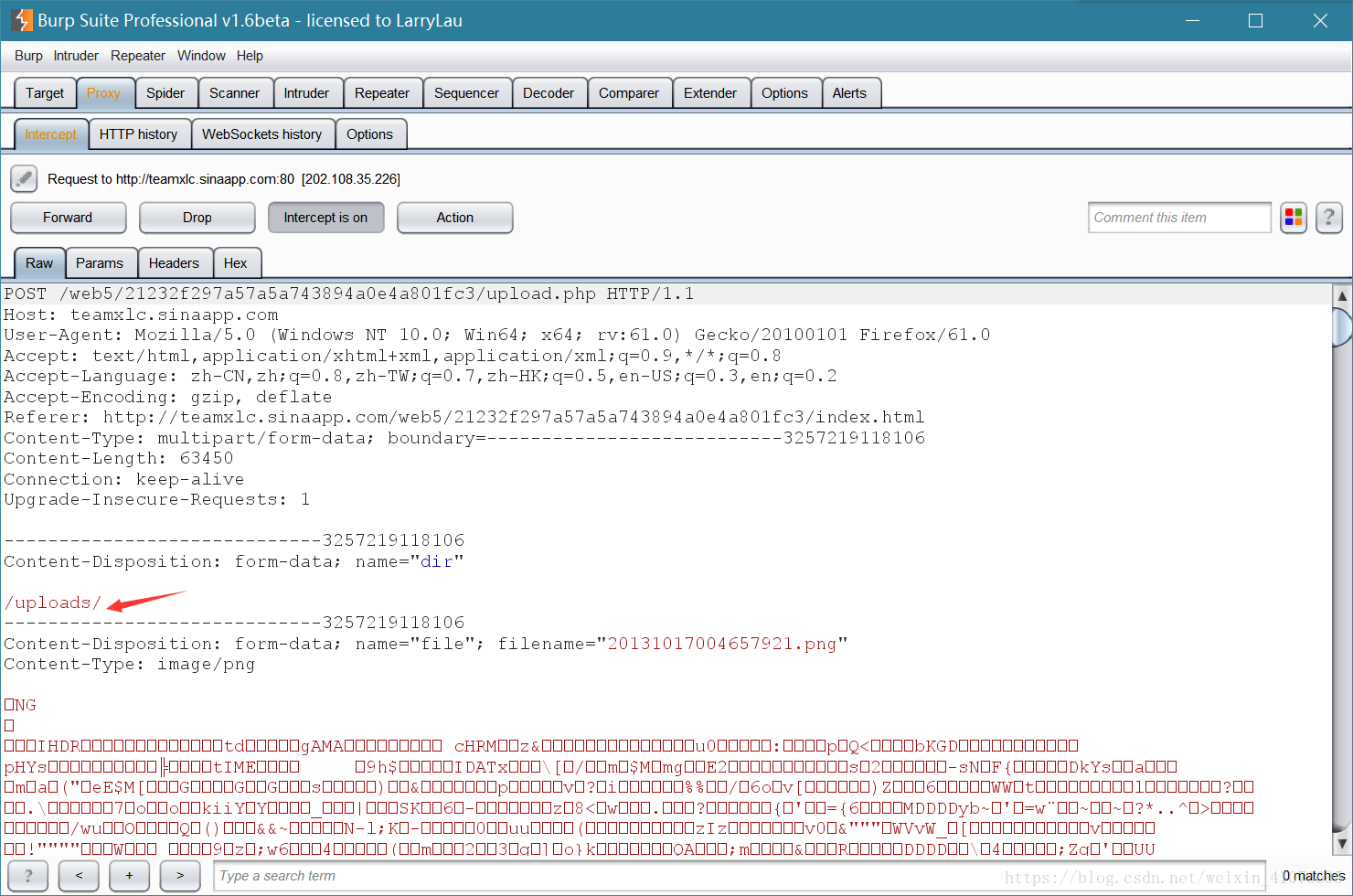Click the Referer header line

coord(464,417)
